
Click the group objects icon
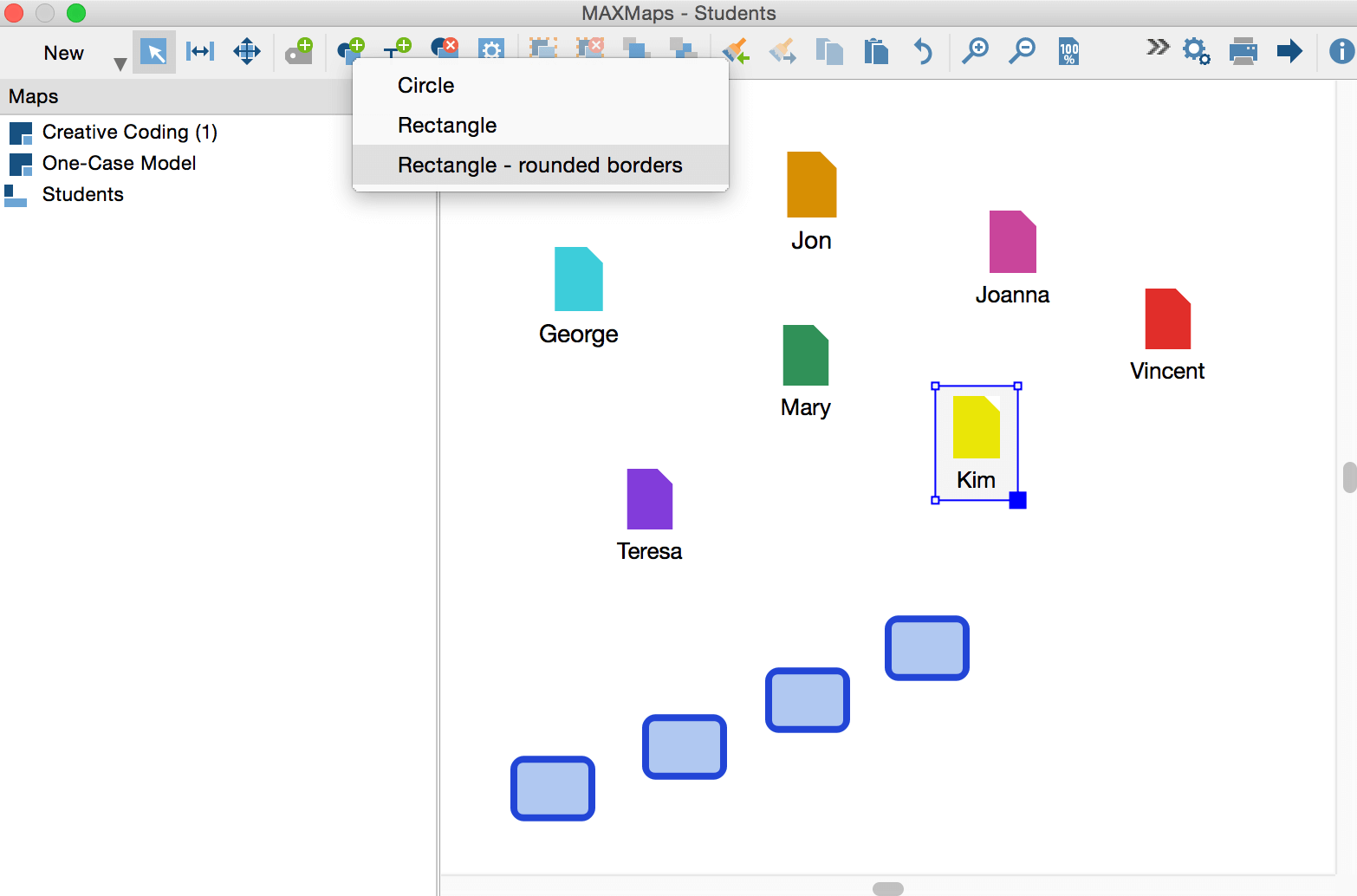coord(543,49)
